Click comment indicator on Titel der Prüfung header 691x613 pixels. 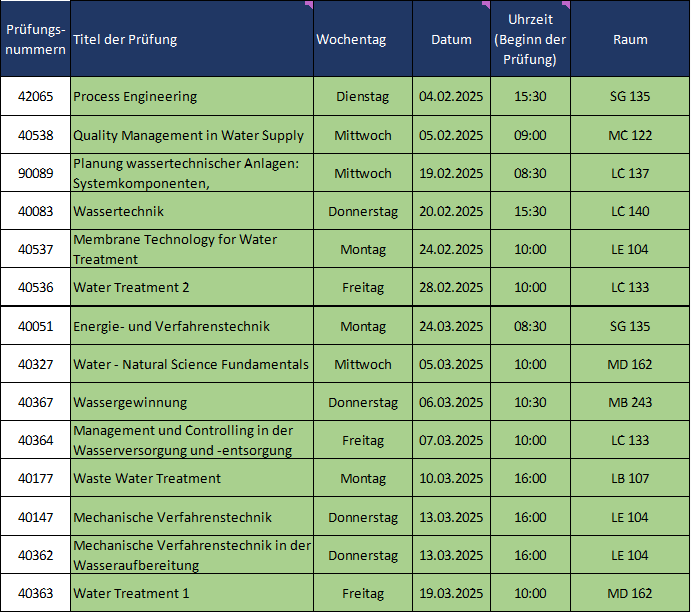308,5
